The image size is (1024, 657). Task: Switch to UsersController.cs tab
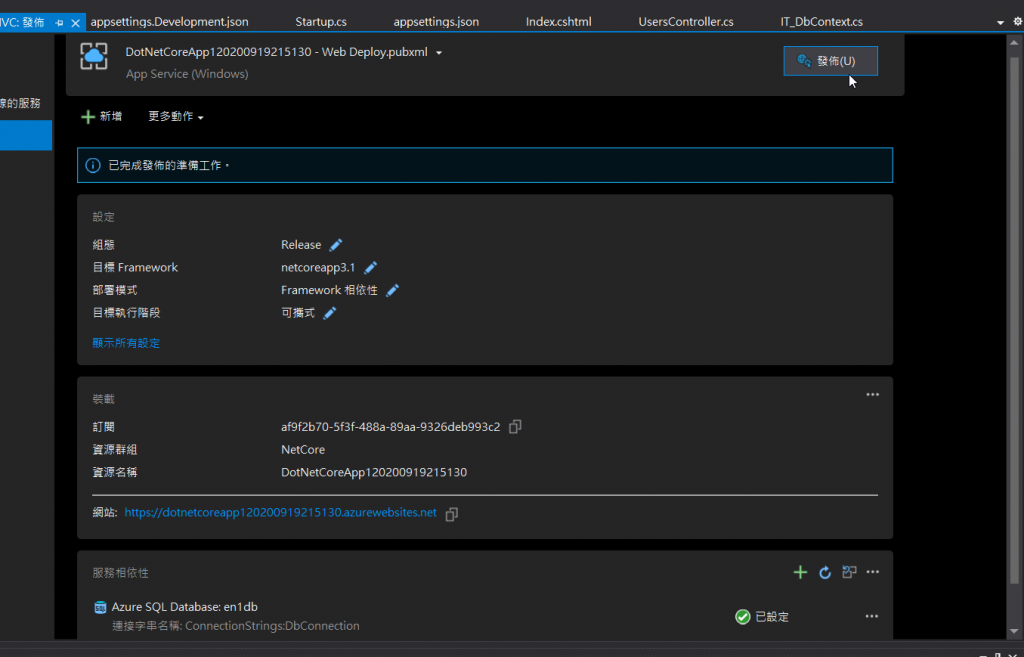tap(686, 22)
